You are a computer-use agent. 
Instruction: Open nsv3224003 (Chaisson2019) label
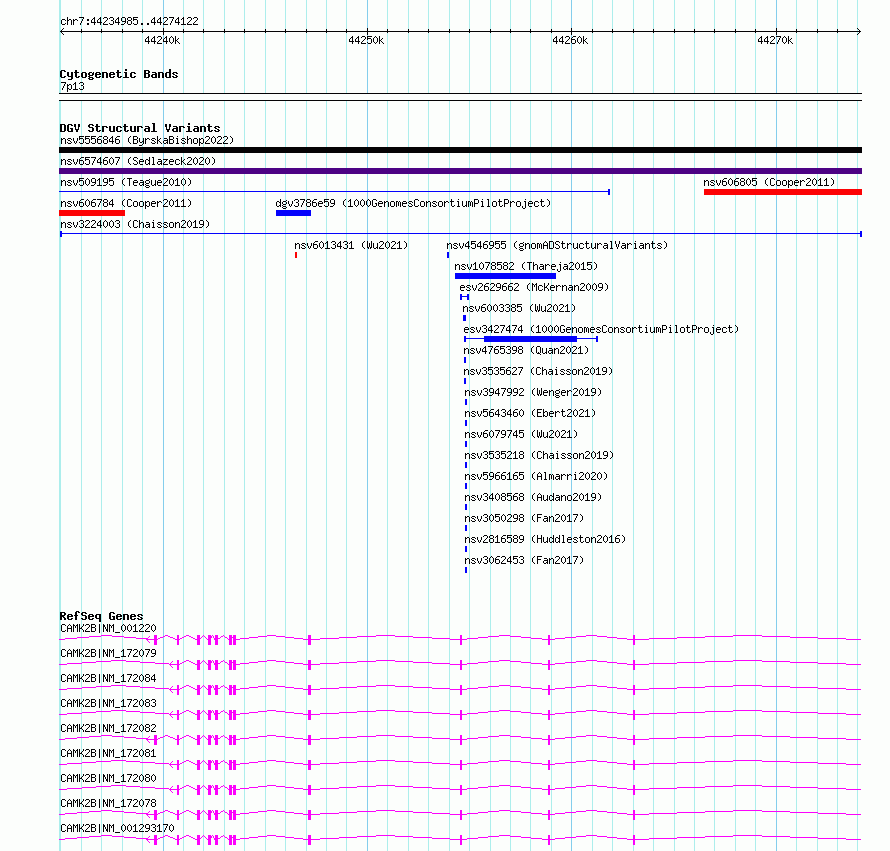coord(135,224)
